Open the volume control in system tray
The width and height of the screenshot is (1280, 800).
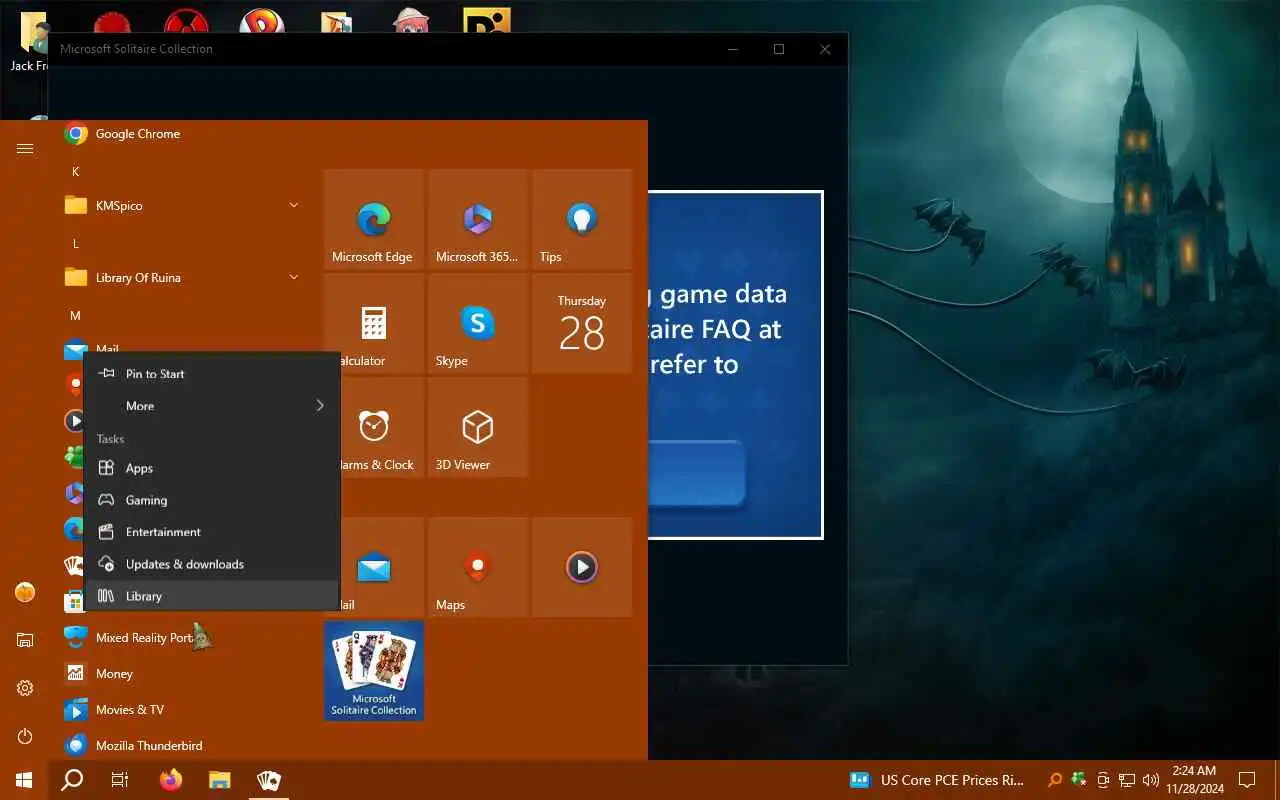tap(1150, 780)
